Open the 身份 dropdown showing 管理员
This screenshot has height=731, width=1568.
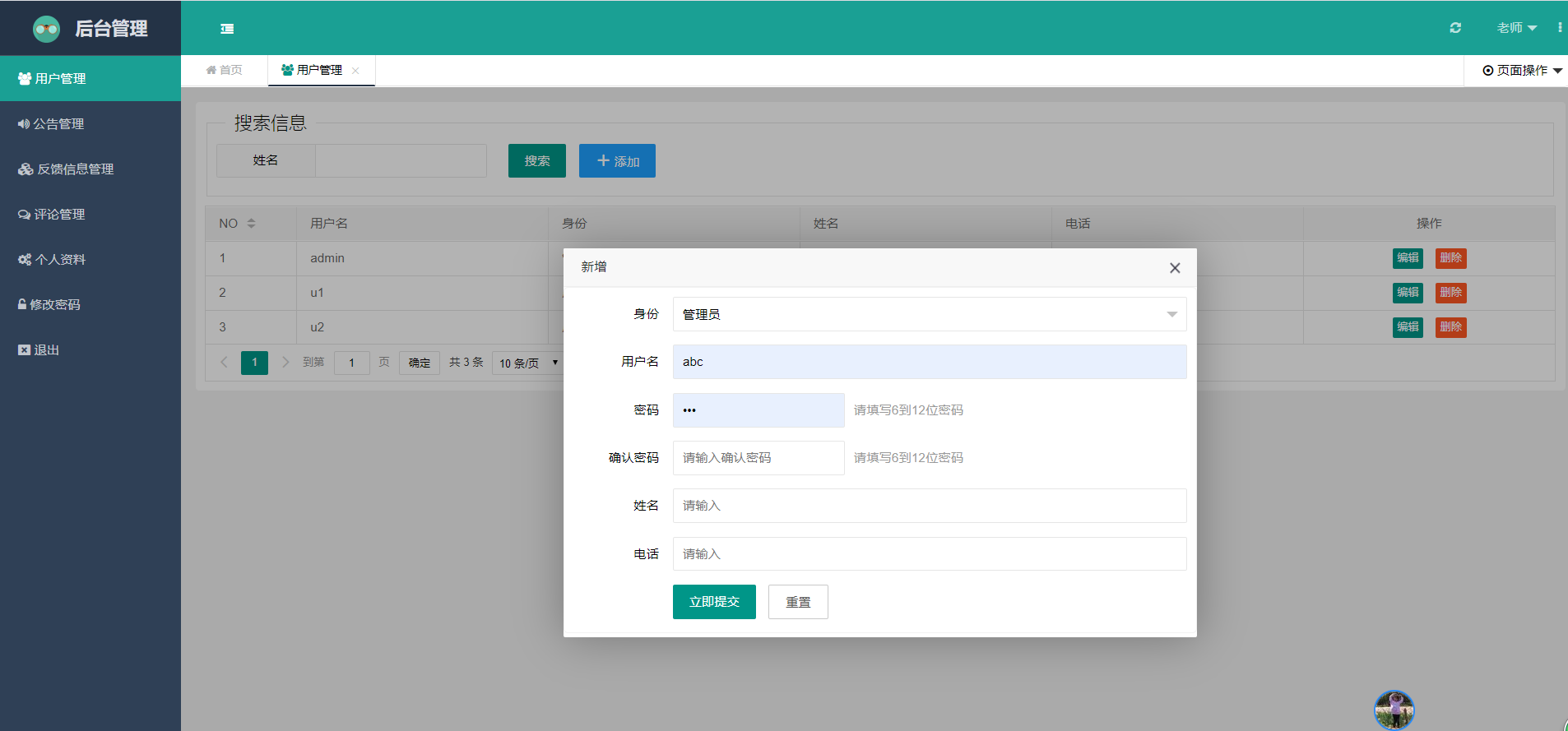930,314
